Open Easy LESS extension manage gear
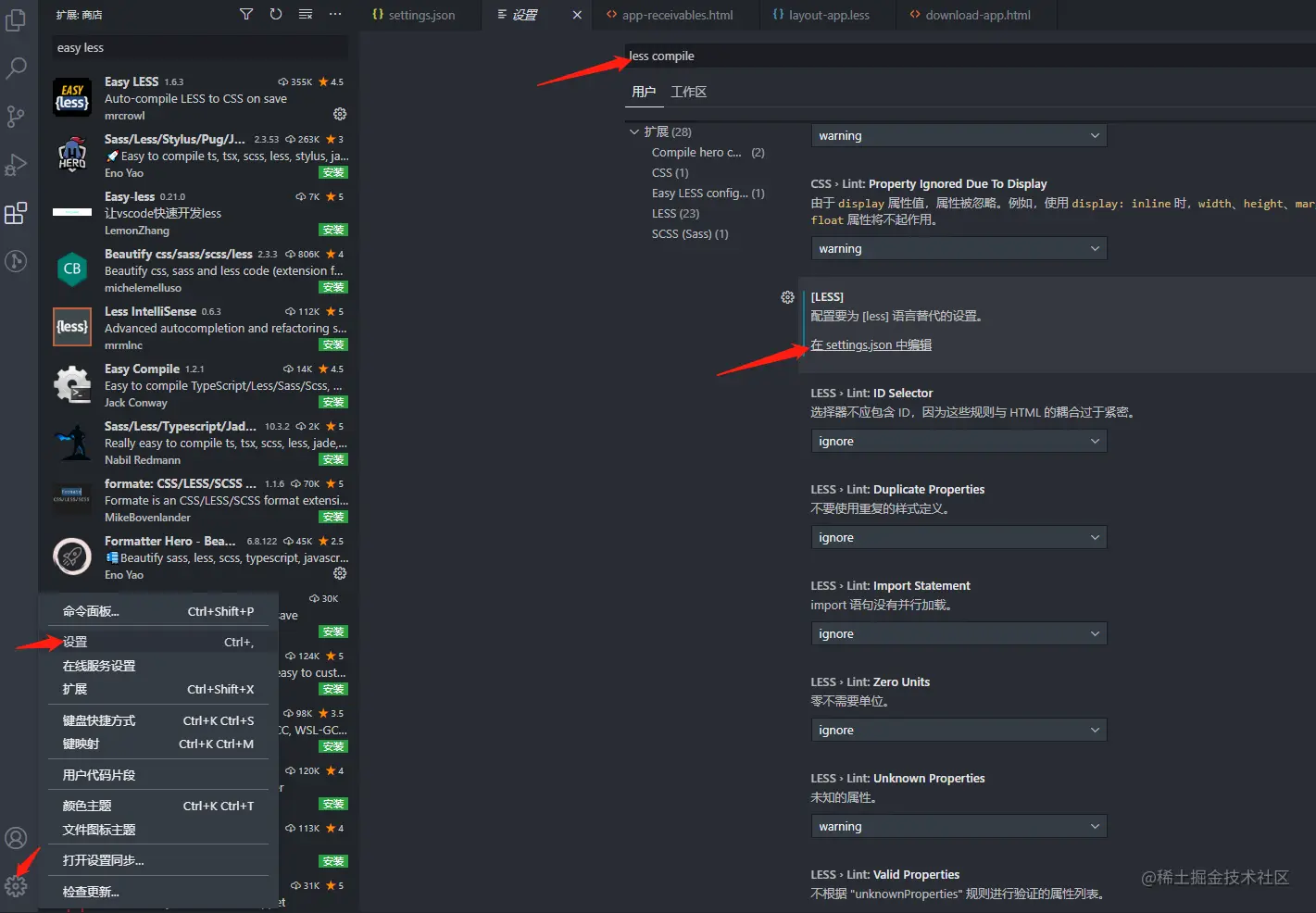 (x=340, y=114)
